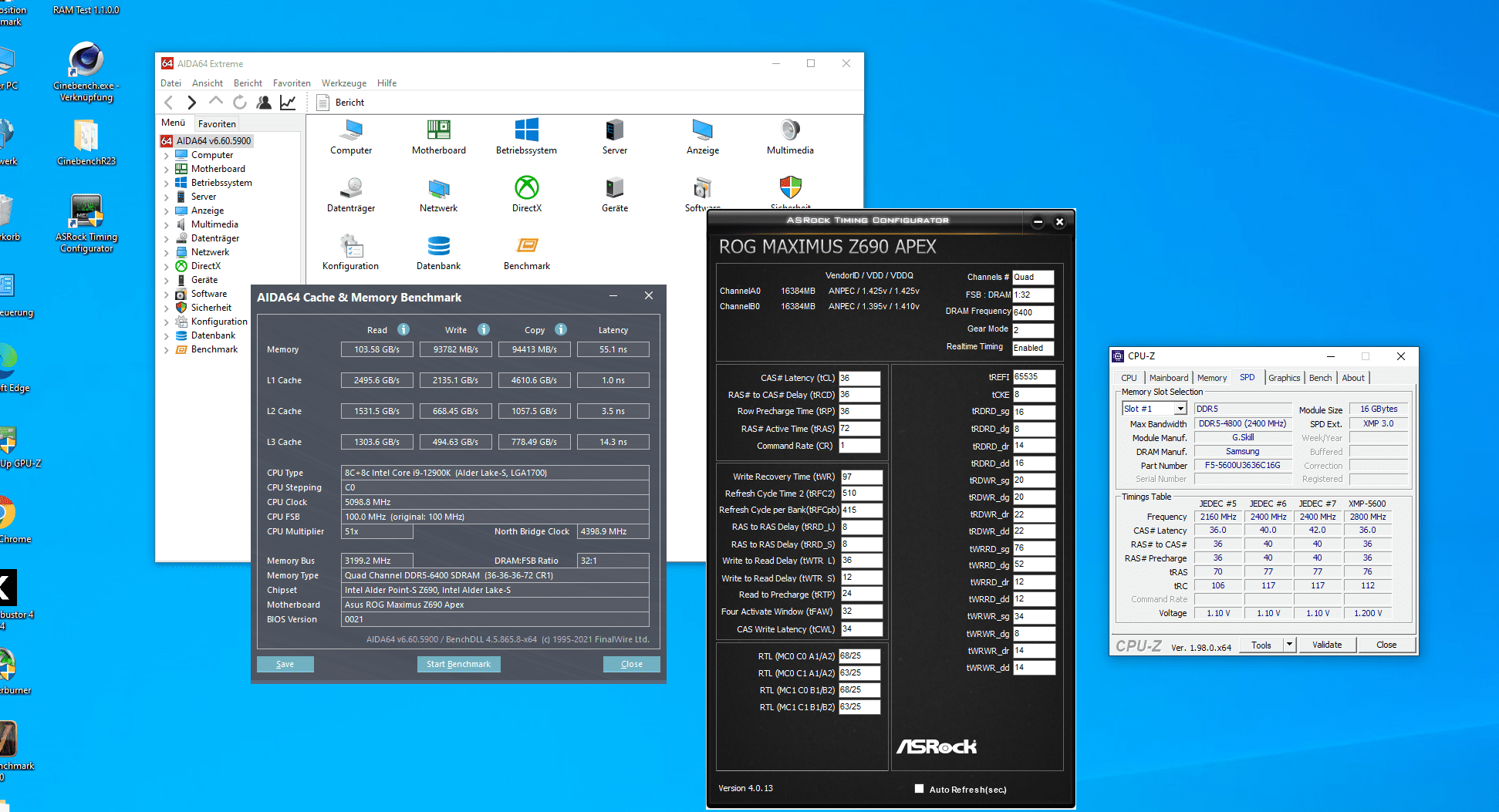1499x812 pixels.
Task: Click the AIDA64 up-level arrow
Action: click(x=216, y=102)
